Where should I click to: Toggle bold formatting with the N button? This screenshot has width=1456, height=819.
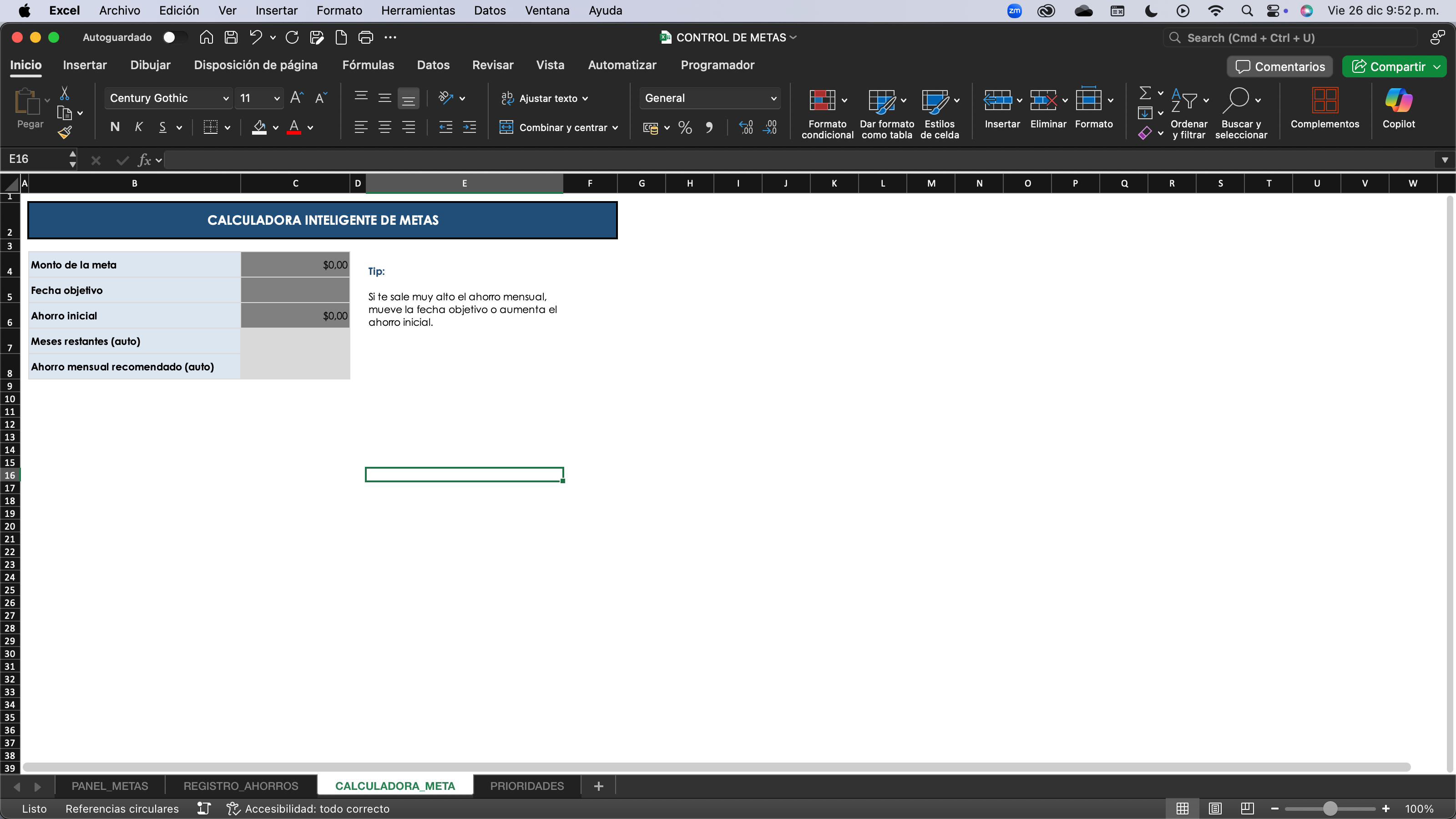[x=115, y=127]
